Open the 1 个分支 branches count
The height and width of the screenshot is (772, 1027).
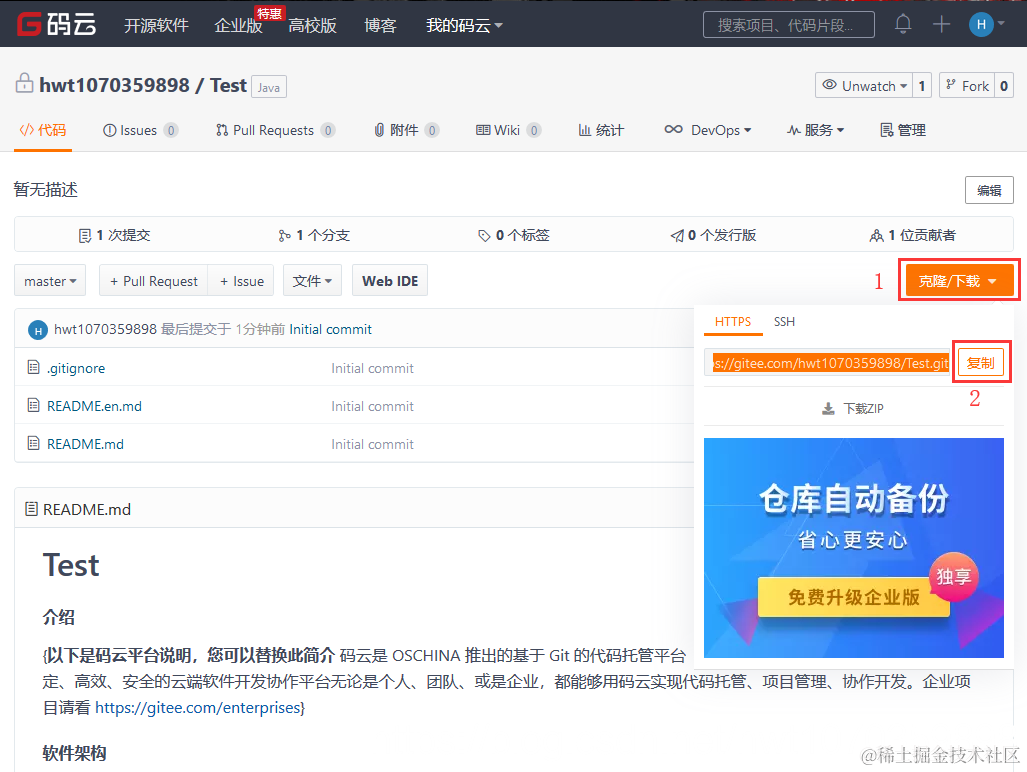[x=314, y=235]
